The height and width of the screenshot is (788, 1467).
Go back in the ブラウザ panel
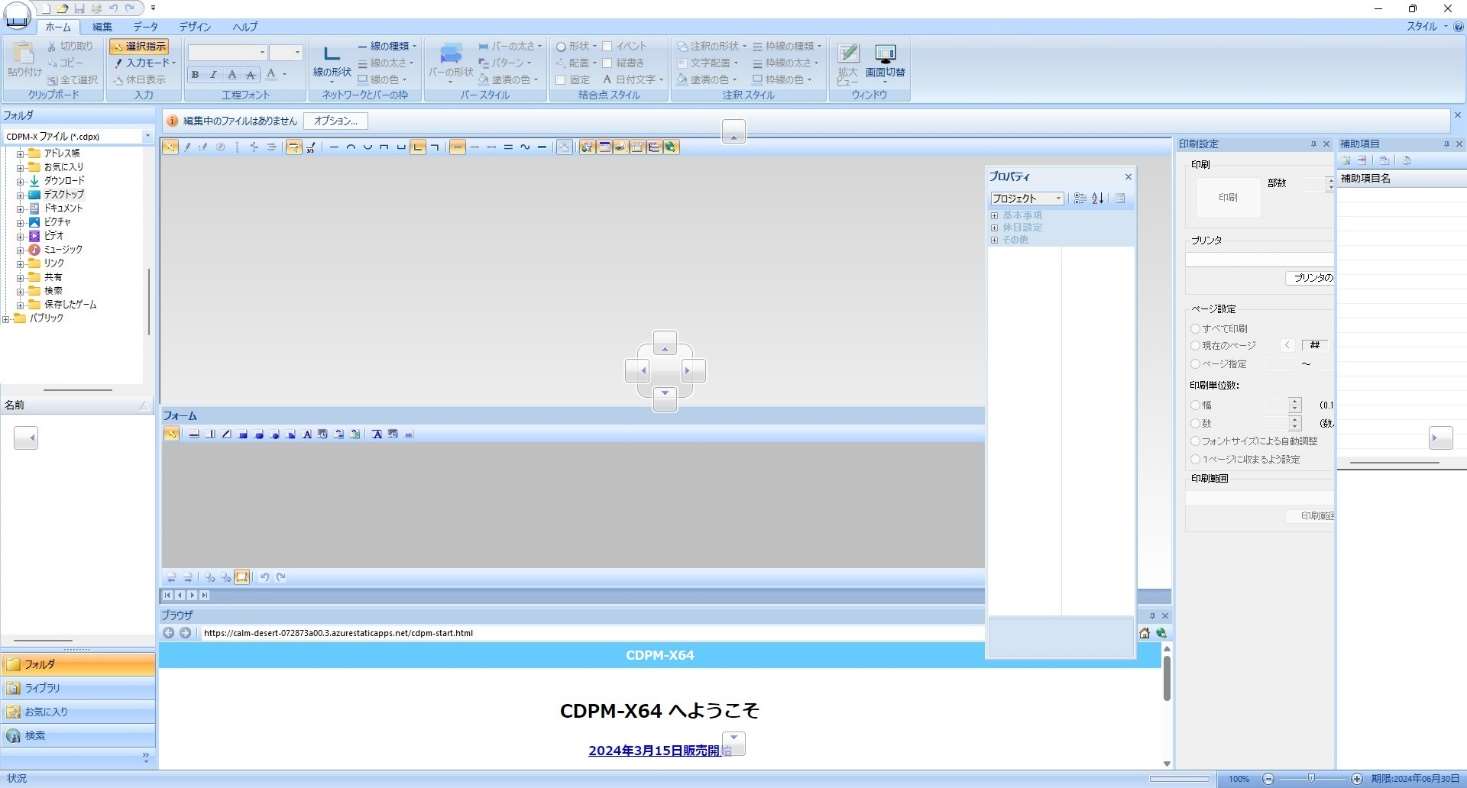coord(169,633)
